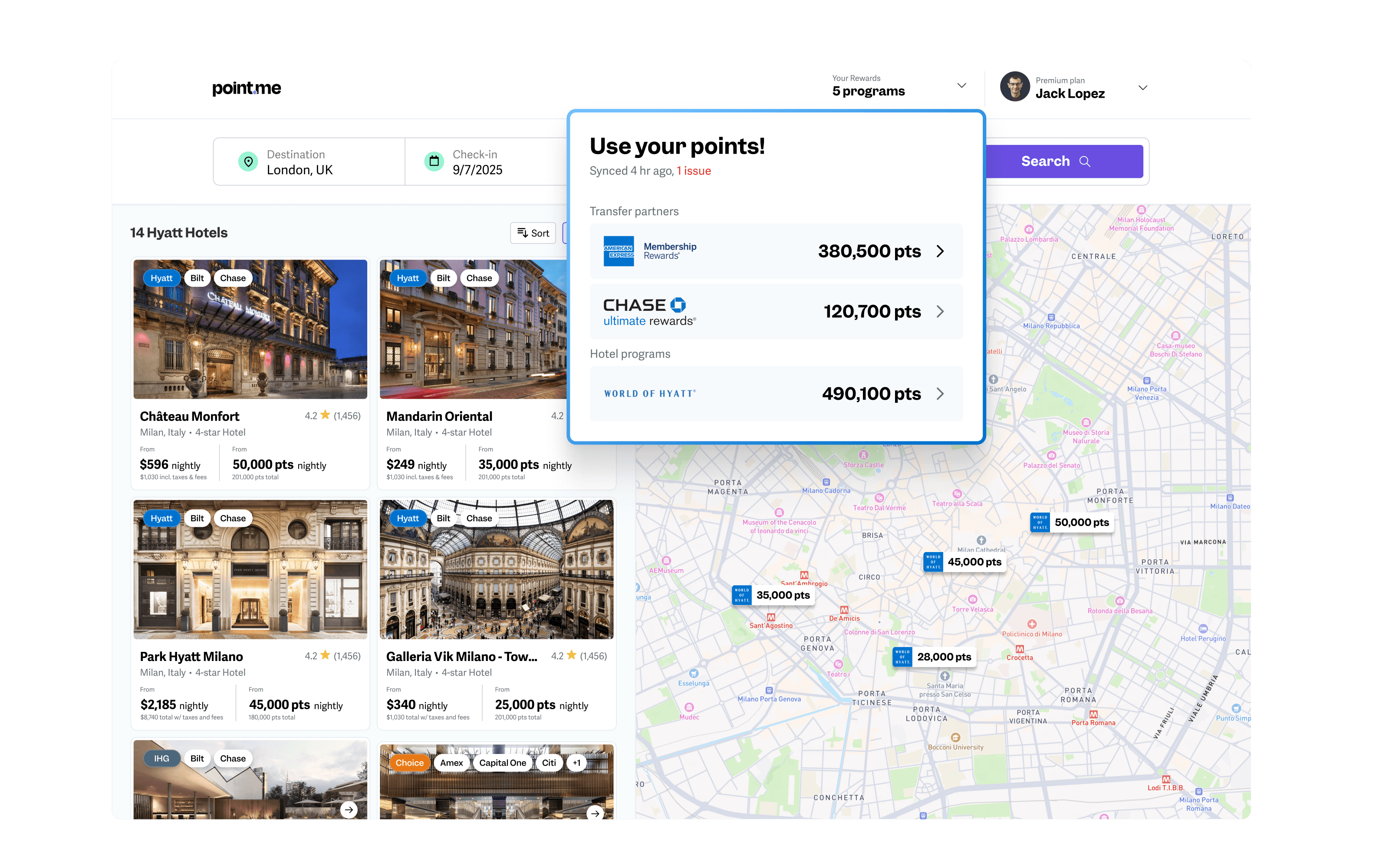Click the star rating of Park Hyatt Milano
This screenshot has width=1389, height=868.
[x=333, y=656]
